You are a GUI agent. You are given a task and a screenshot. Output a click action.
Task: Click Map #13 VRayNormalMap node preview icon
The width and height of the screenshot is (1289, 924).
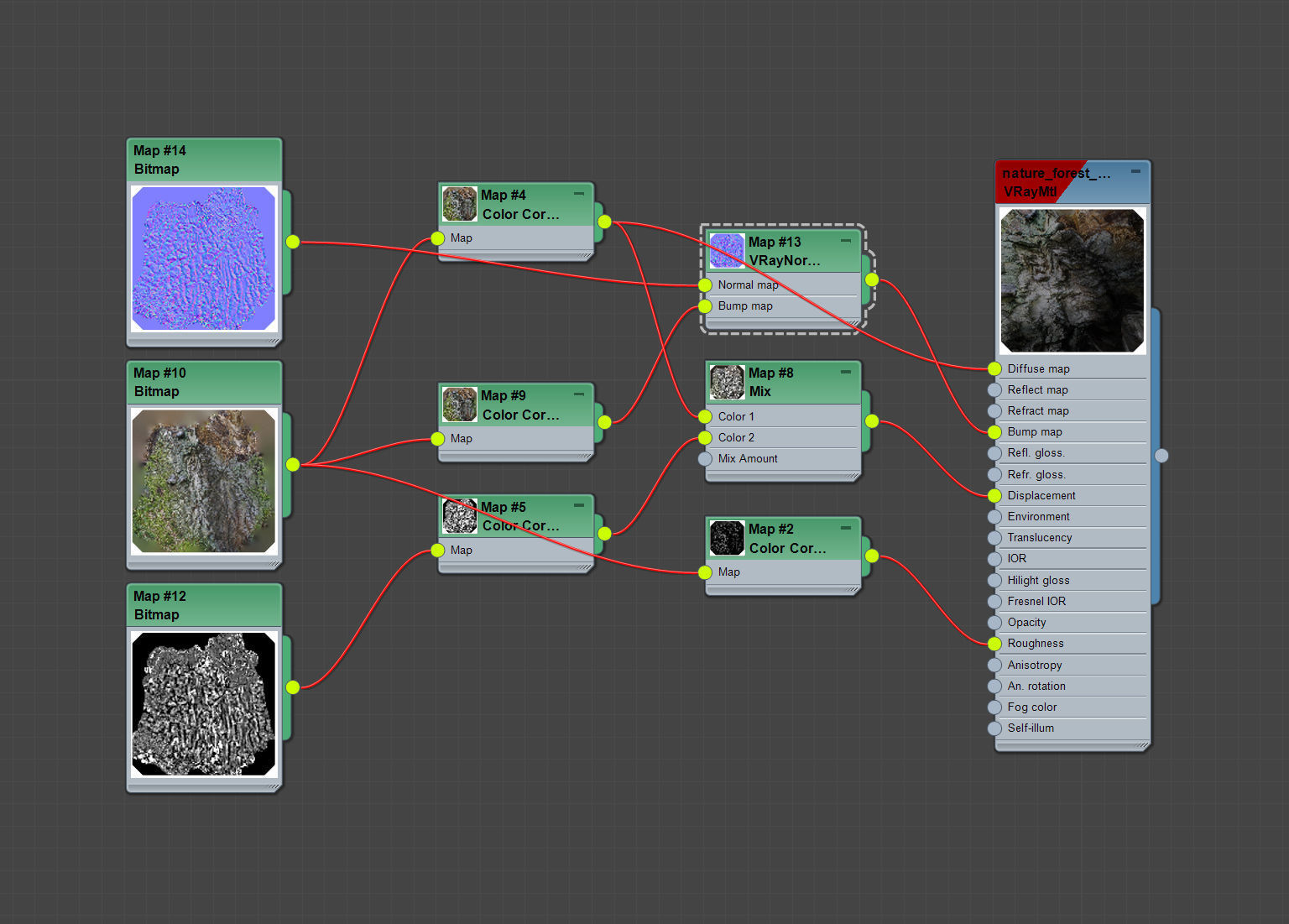727,251
